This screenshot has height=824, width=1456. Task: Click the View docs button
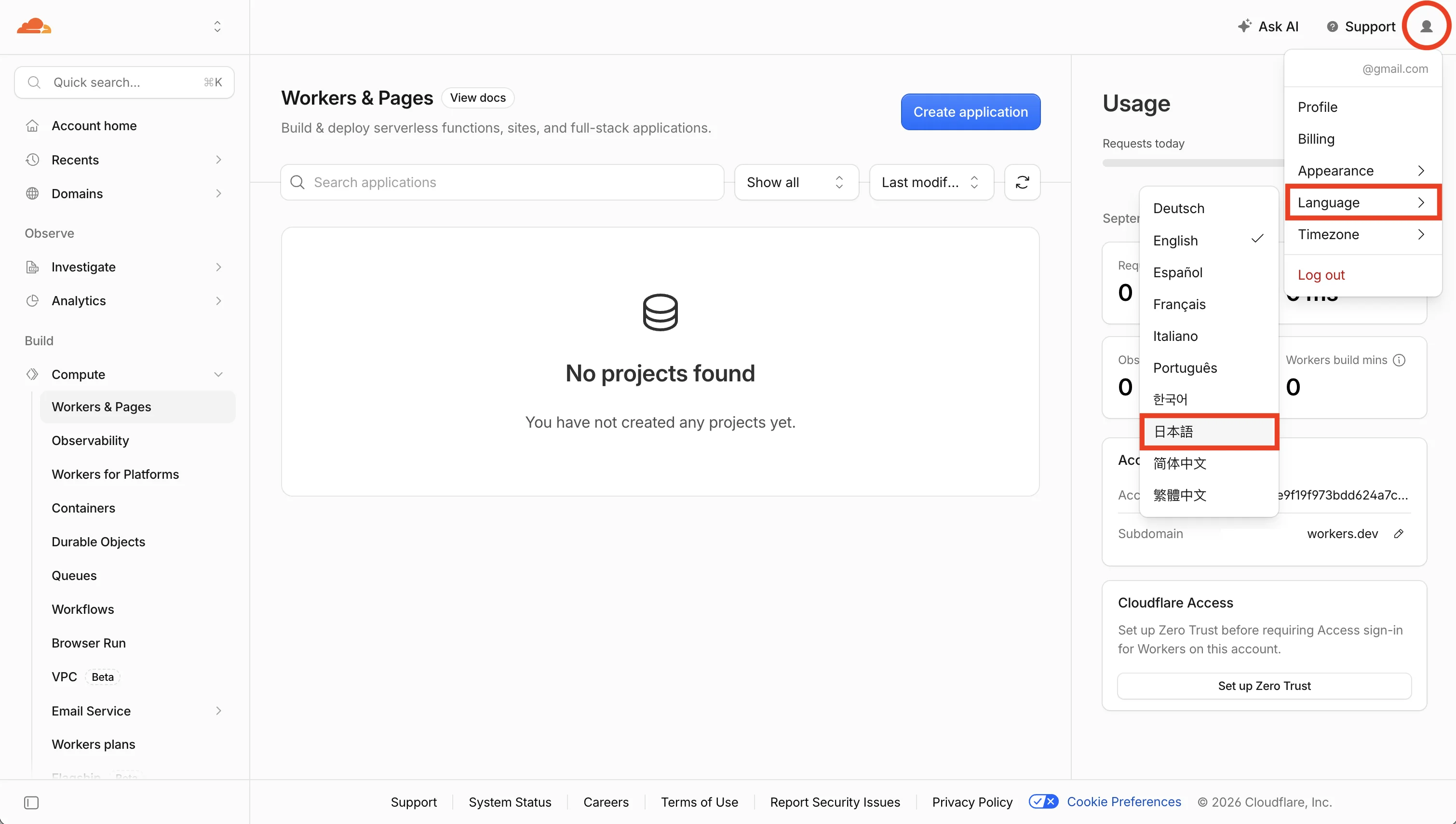click(x=478, y=98)
